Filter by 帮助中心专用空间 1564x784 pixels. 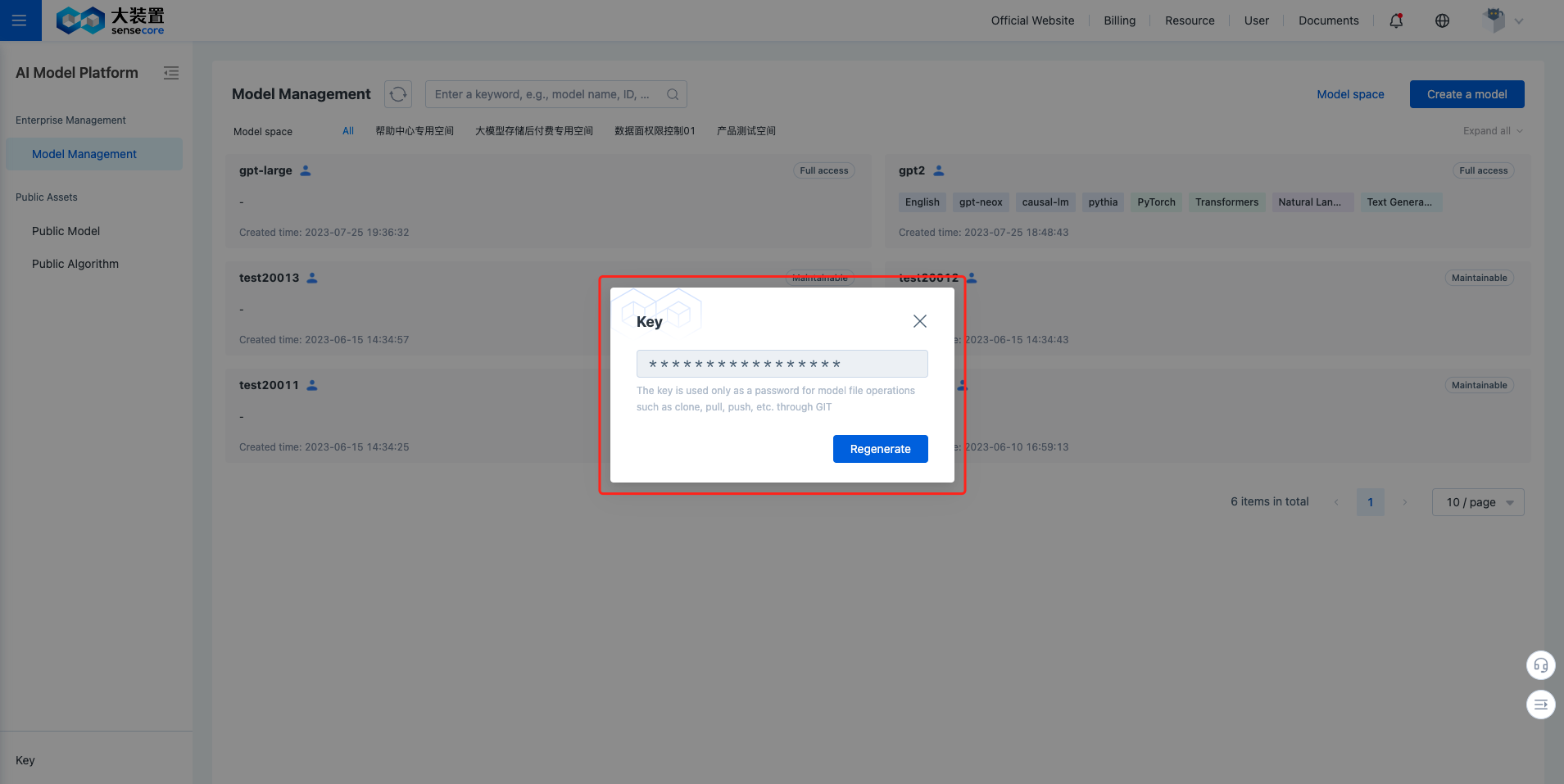tap(415, 131)
